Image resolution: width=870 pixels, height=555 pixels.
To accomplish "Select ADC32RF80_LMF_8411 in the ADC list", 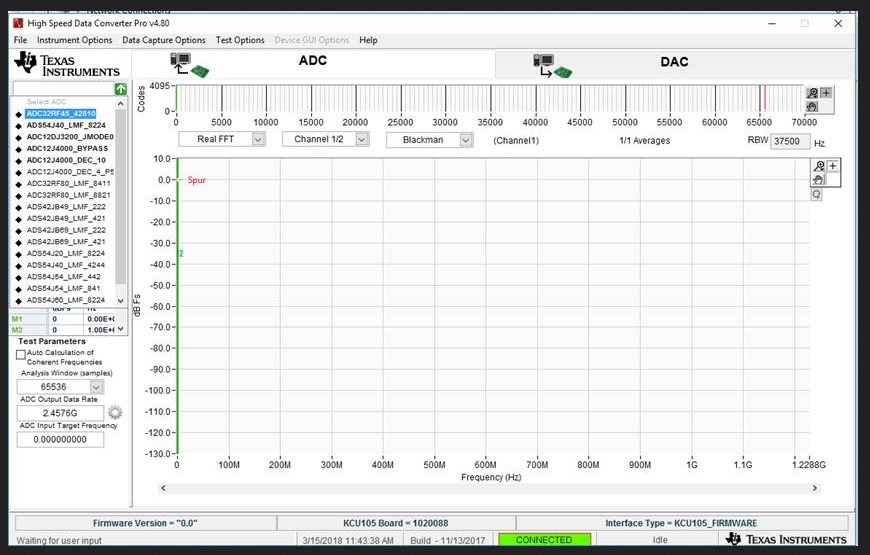I will pos(69,183).
